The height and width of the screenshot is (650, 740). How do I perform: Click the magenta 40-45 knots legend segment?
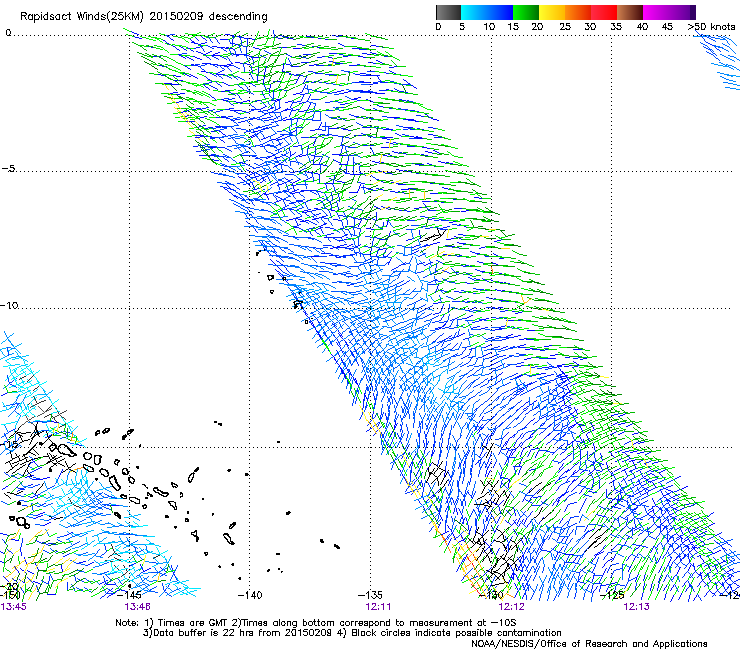pyautogui.click(x=656, y=12)
